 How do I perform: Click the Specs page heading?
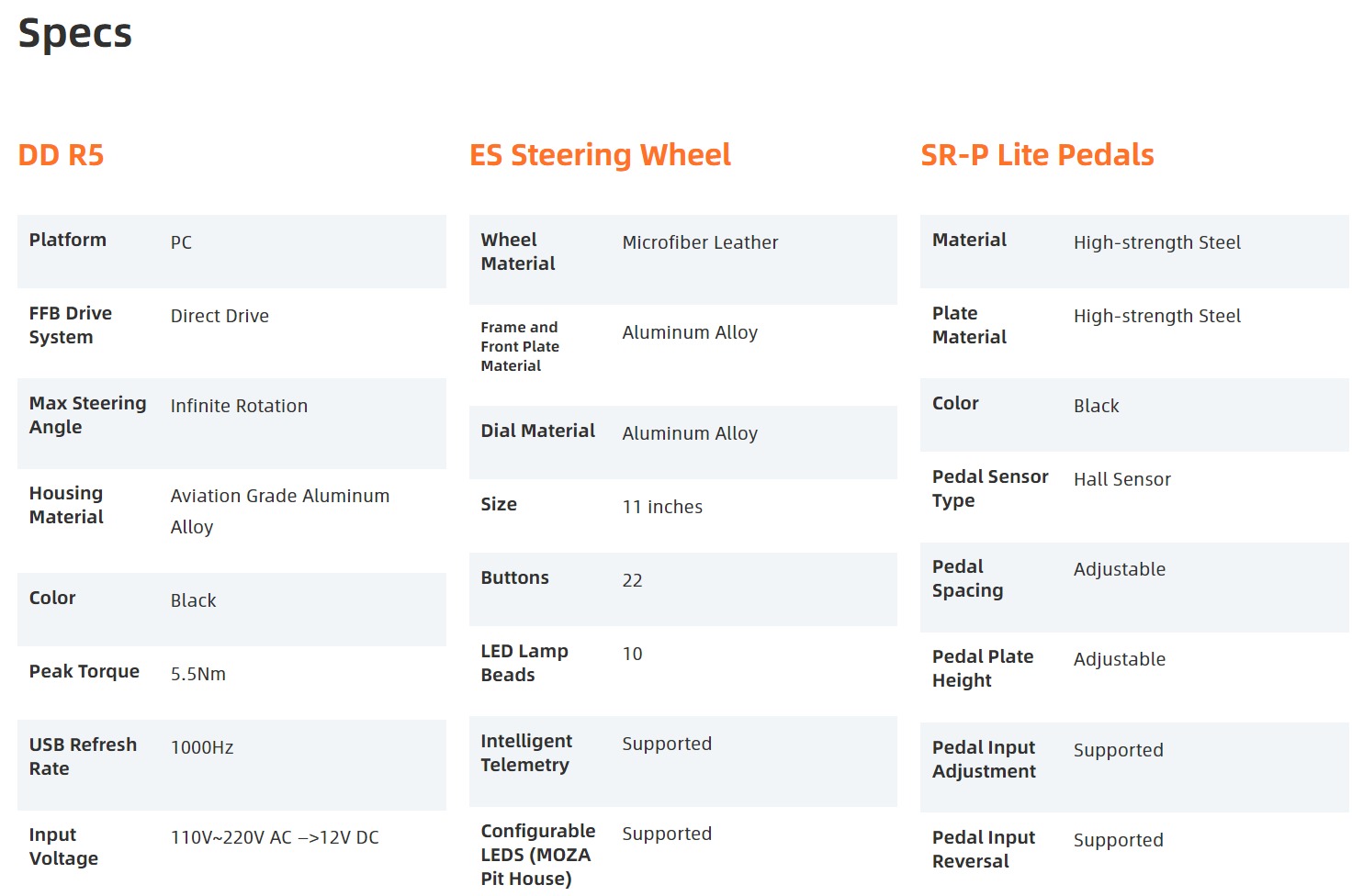[75, 34]
